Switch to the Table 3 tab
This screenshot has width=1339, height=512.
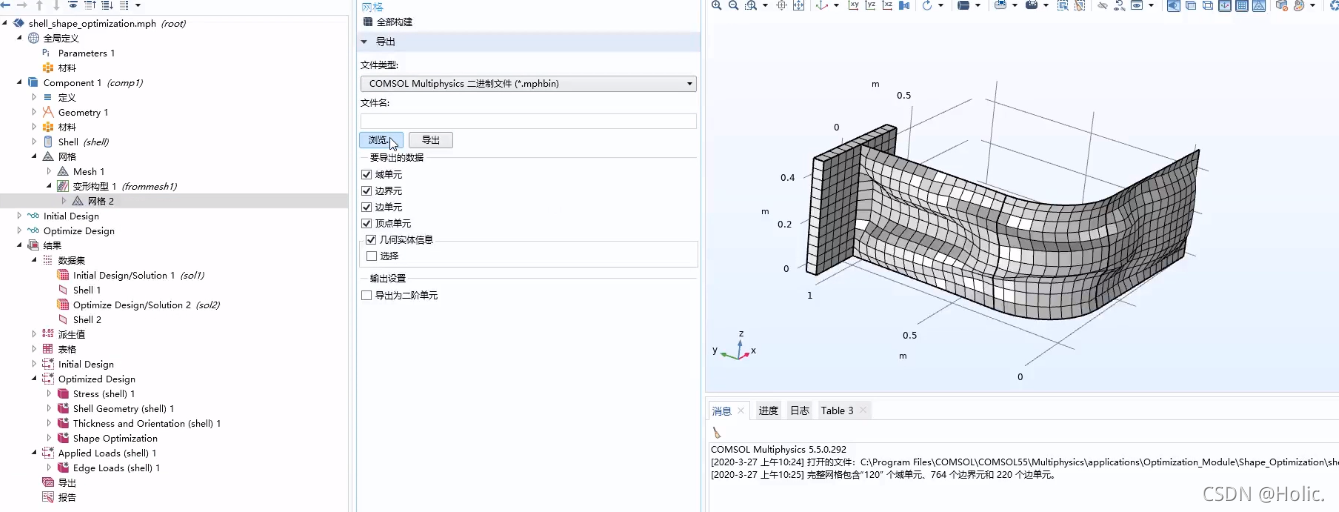click(837, 411)
